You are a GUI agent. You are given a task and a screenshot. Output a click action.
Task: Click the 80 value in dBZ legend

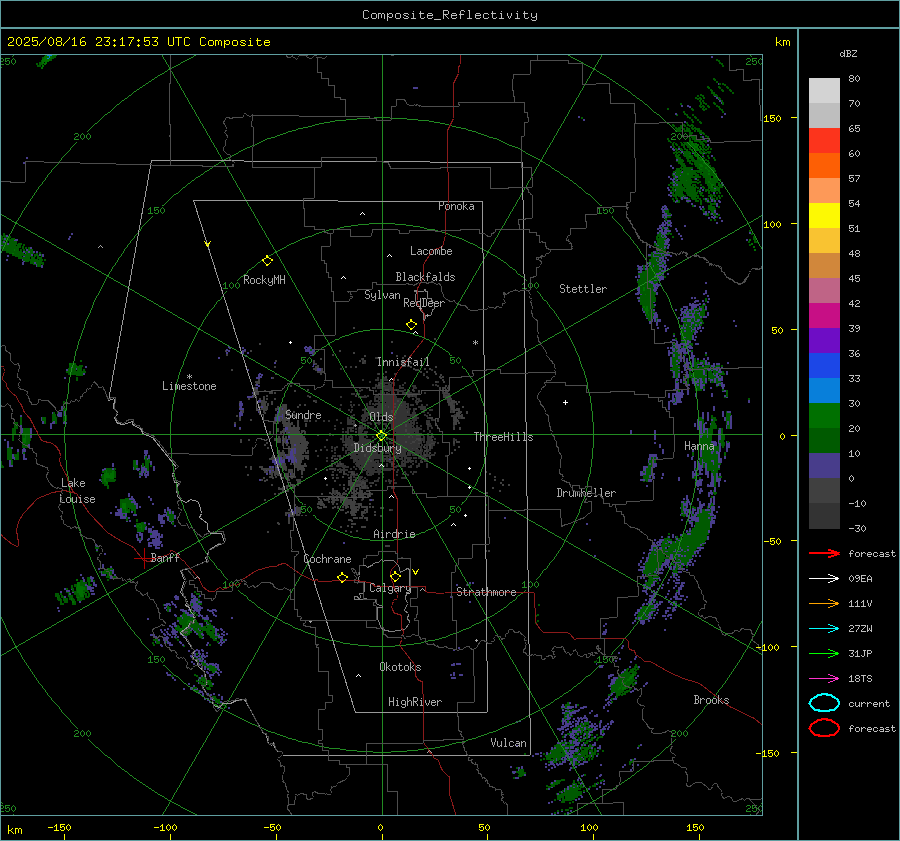[854, 79]
